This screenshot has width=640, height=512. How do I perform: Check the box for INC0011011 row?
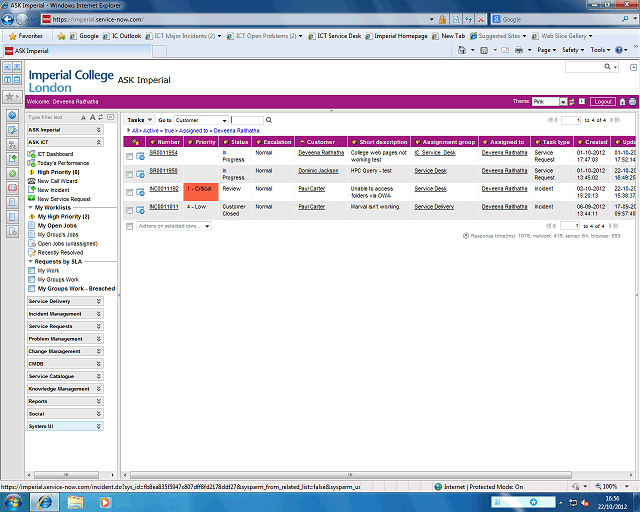(x=130, y=209)
